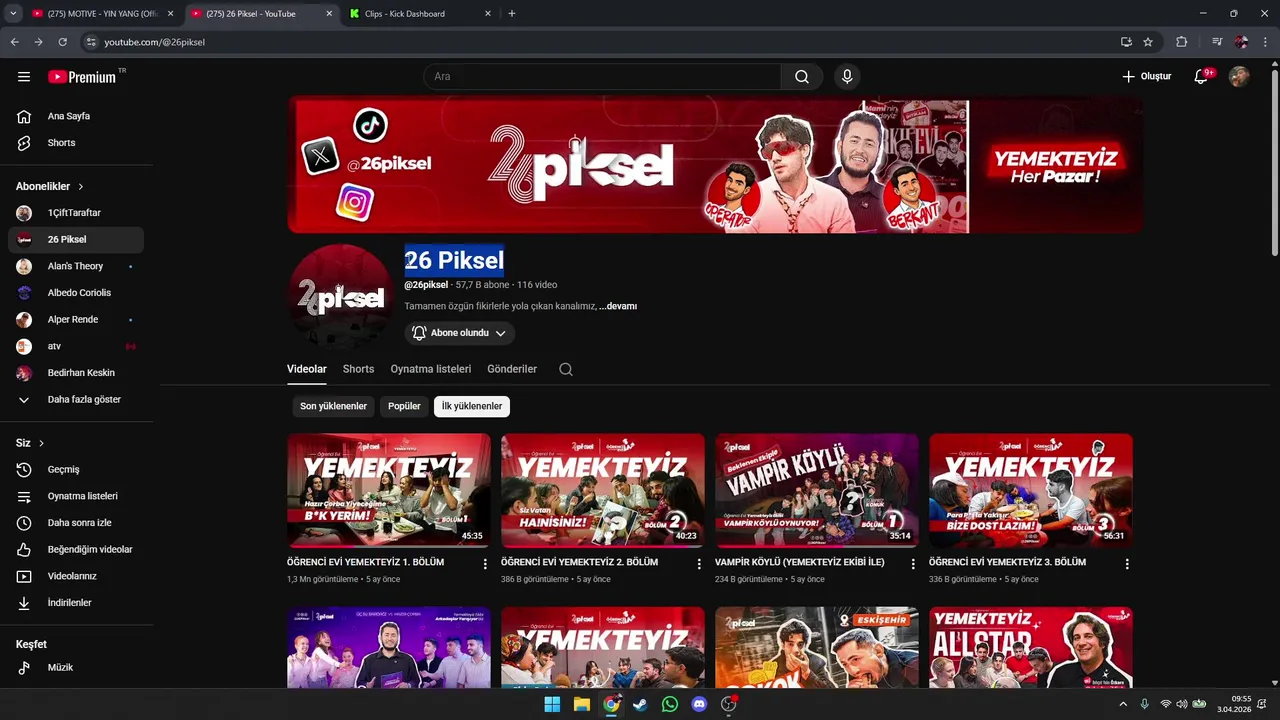
Task: Open options for ÖĞRENCİ EVİ YEMEKTEYİZ 1. BÖLÜM
Action: 485,564
